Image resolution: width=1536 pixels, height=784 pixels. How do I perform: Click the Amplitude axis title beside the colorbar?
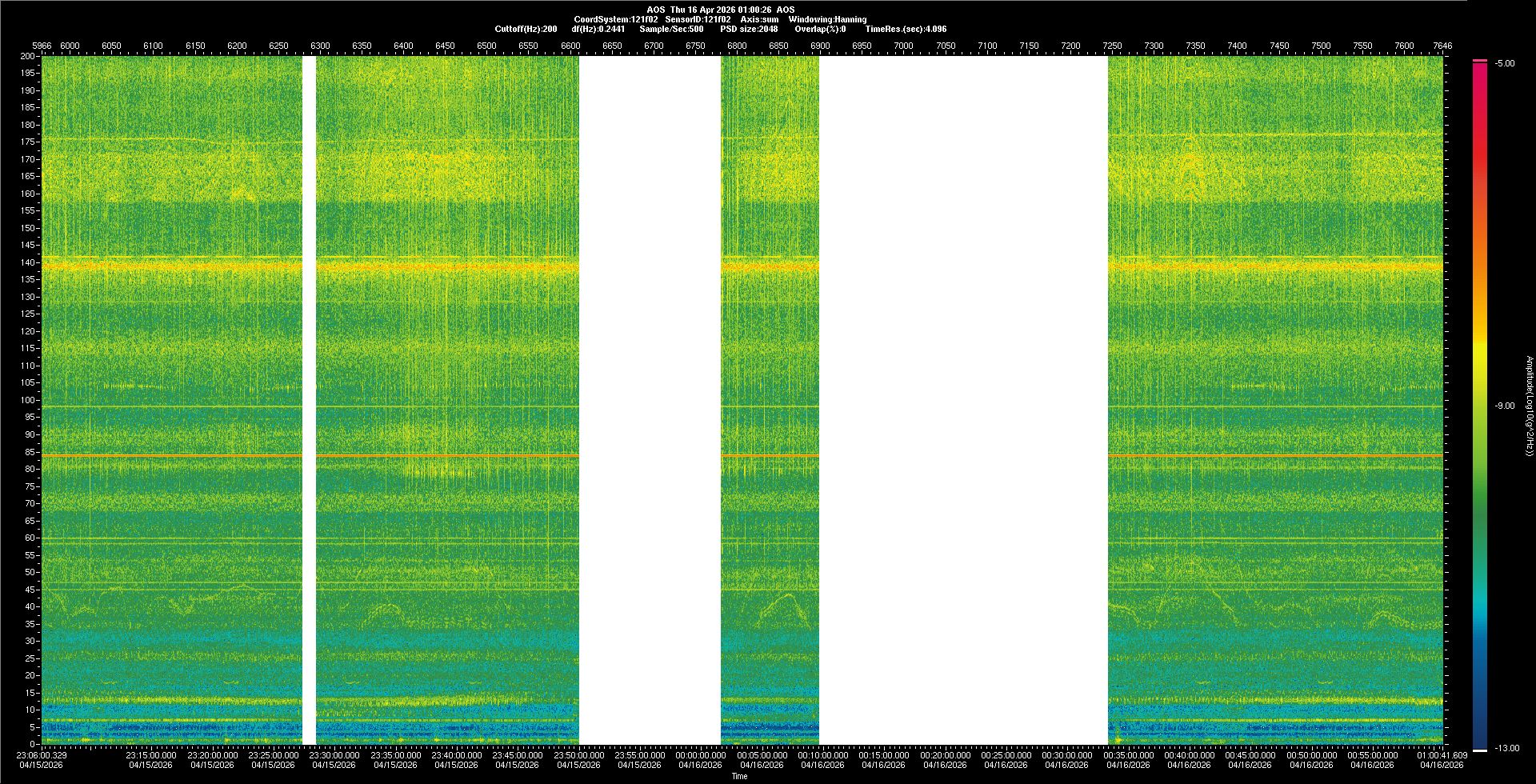1529,406
